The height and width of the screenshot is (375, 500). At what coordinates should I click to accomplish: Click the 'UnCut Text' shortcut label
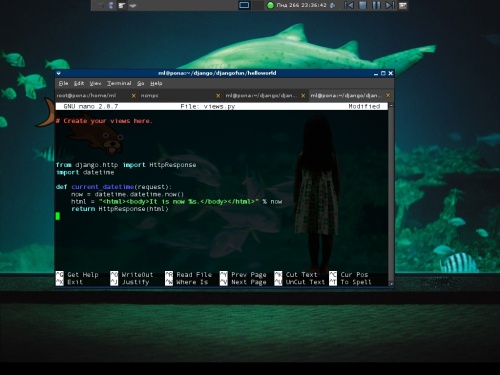click(305, 282)
